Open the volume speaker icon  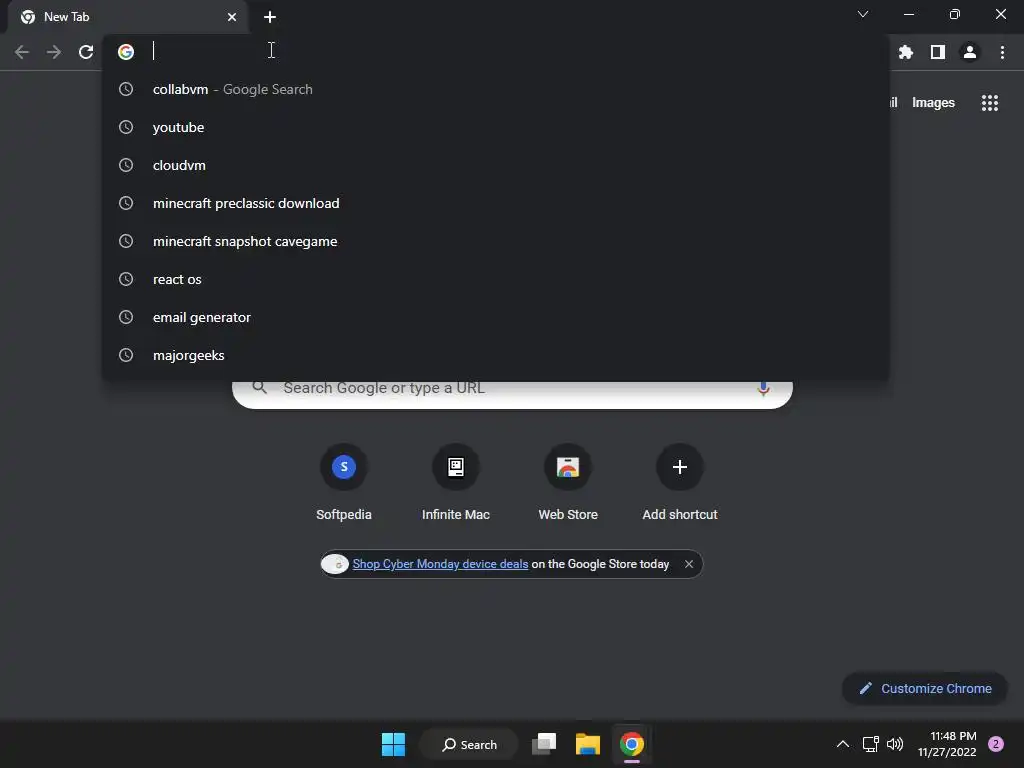[895, 744]
